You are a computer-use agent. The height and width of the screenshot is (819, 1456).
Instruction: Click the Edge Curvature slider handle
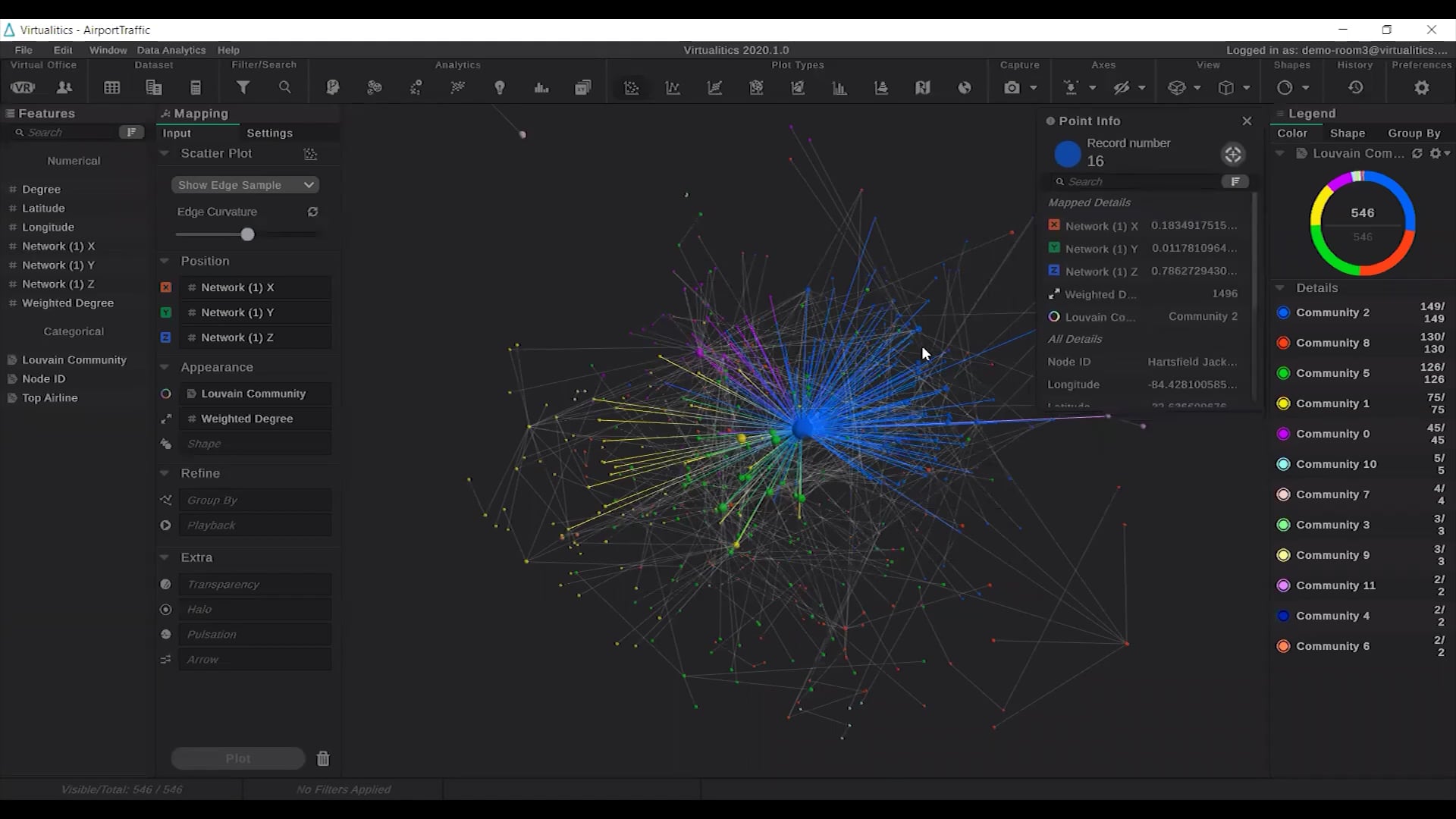coord(247,234)
